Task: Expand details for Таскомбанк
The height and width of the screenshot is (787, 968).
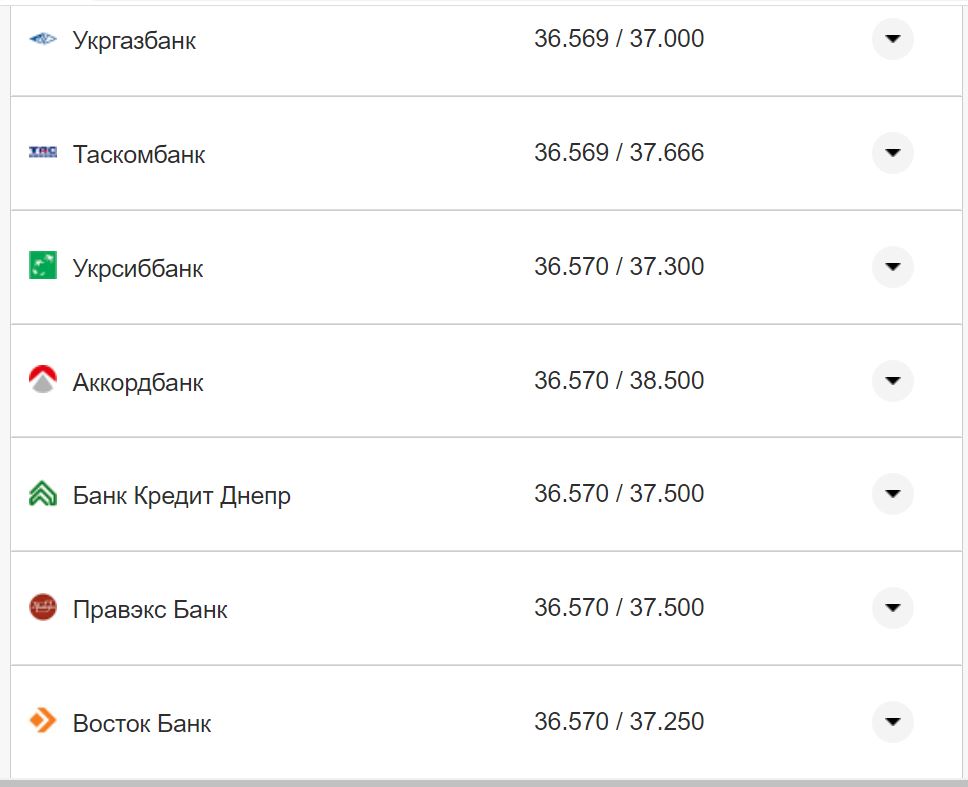Action: 893,153
